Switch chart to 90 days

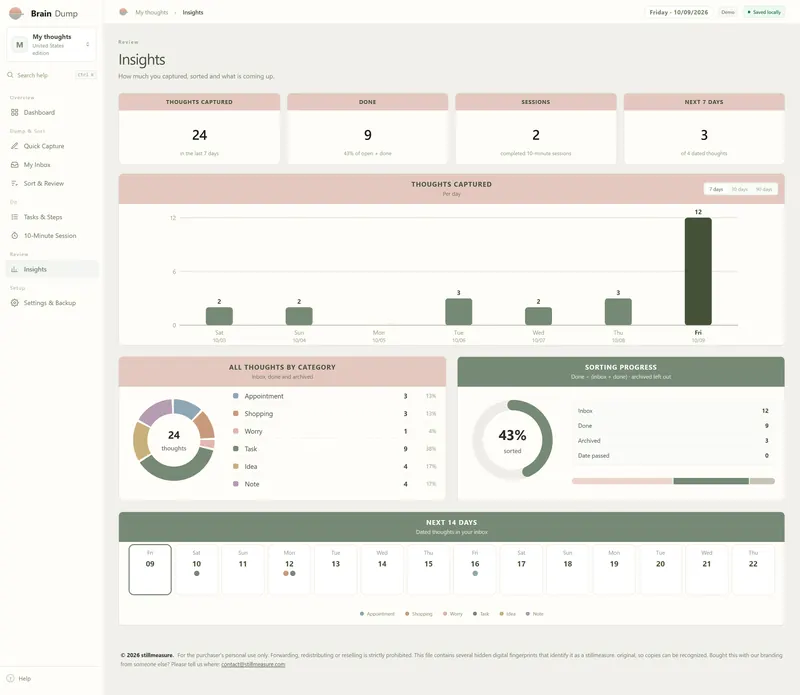(764, 189)
